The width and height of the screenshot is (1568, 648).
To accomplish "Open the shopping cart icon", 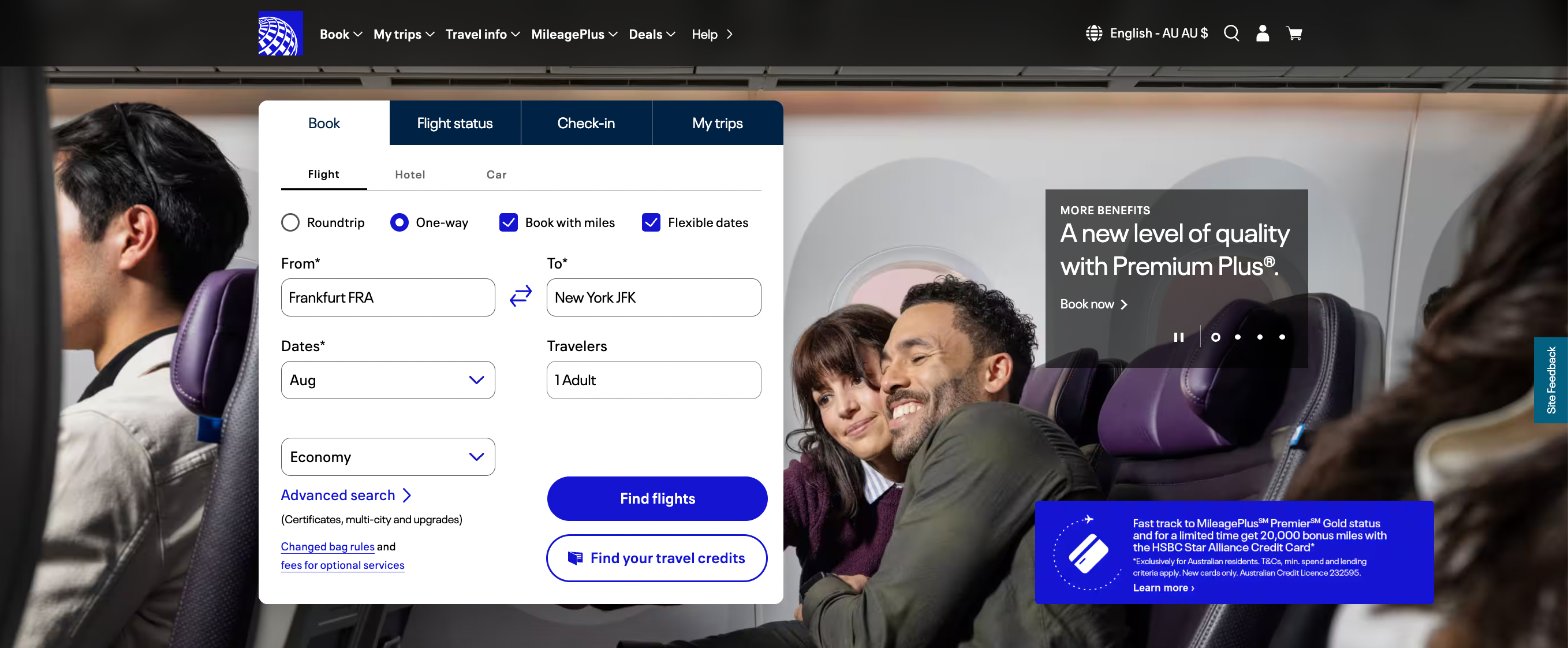I will click(1294, 33).
